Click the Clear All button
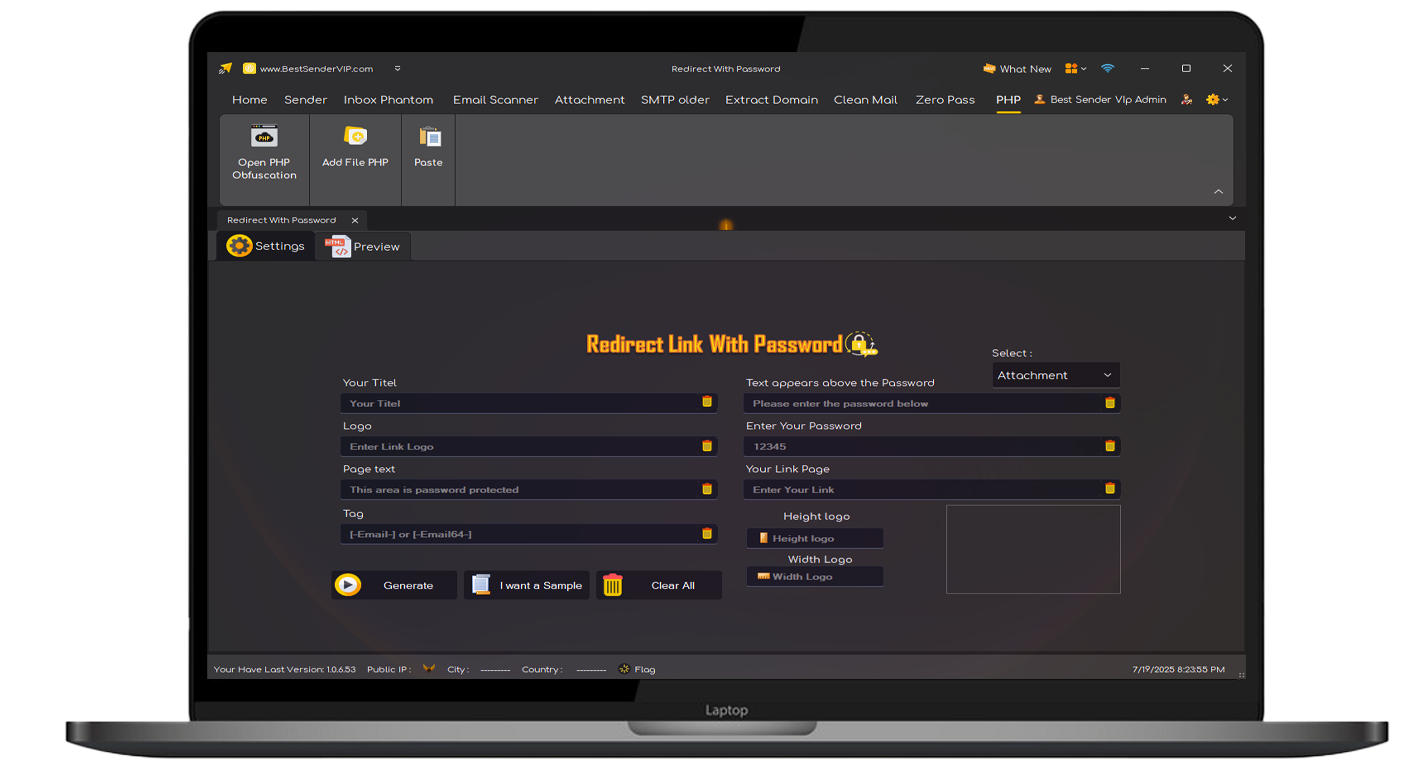Screen dimensions: 1424x780 click(659, 585)
